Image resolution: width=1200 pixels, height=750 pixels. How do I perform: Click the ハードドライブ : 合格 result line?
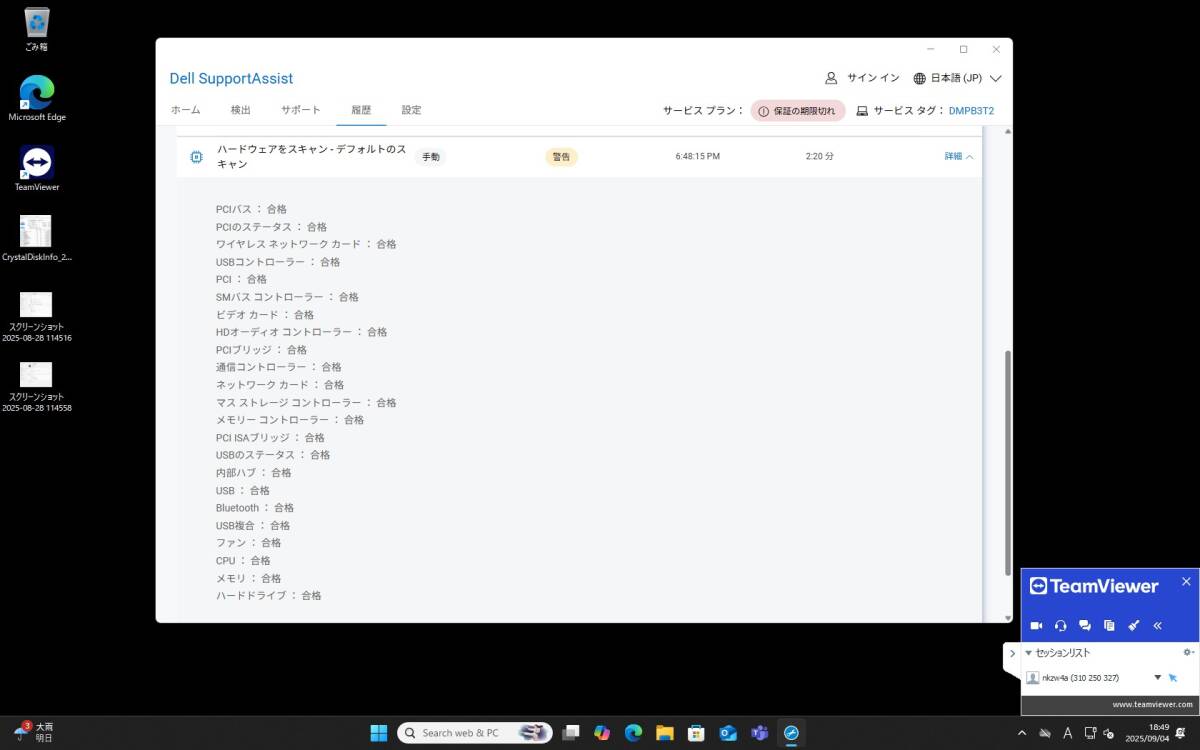click(x=269, y=596)
